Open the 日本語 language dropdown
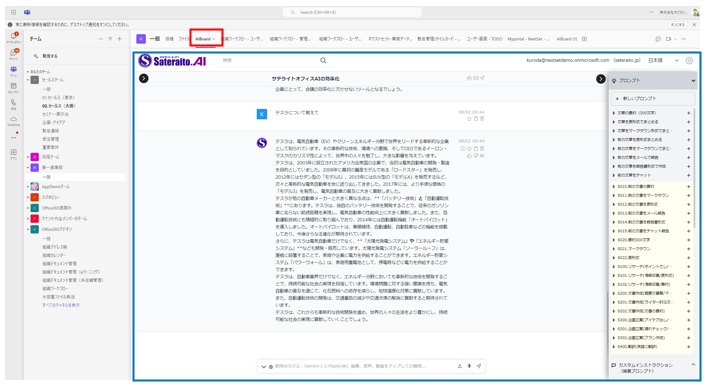 click(663, 60)
